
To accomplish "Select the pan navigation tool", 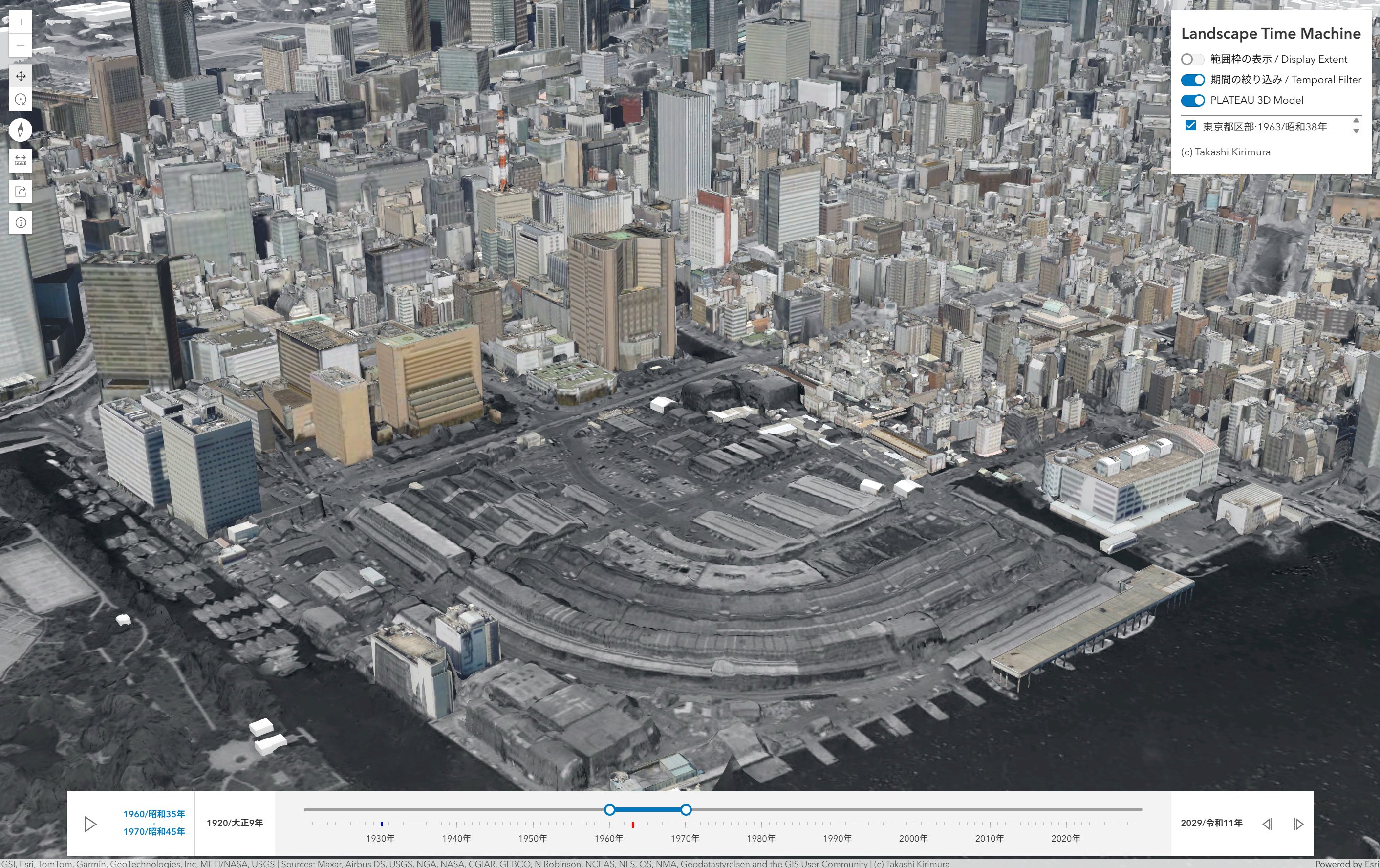I will [21, 76].
